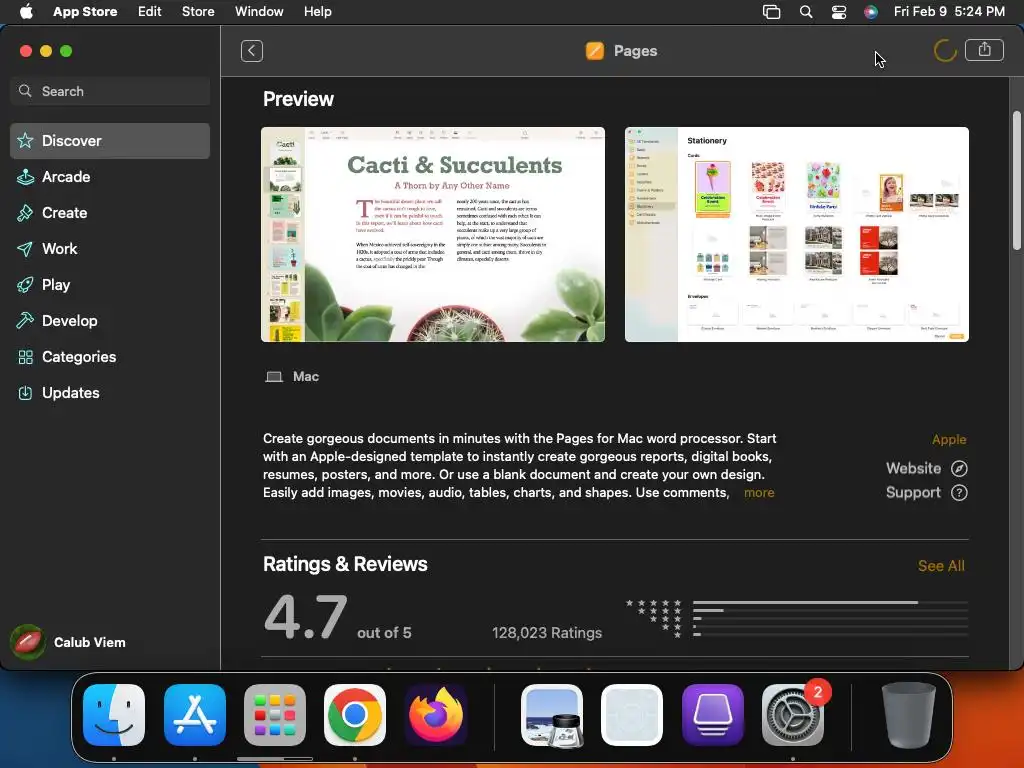Click App Store icon in the Dock
1024x768 pixels.
(195, 715)
